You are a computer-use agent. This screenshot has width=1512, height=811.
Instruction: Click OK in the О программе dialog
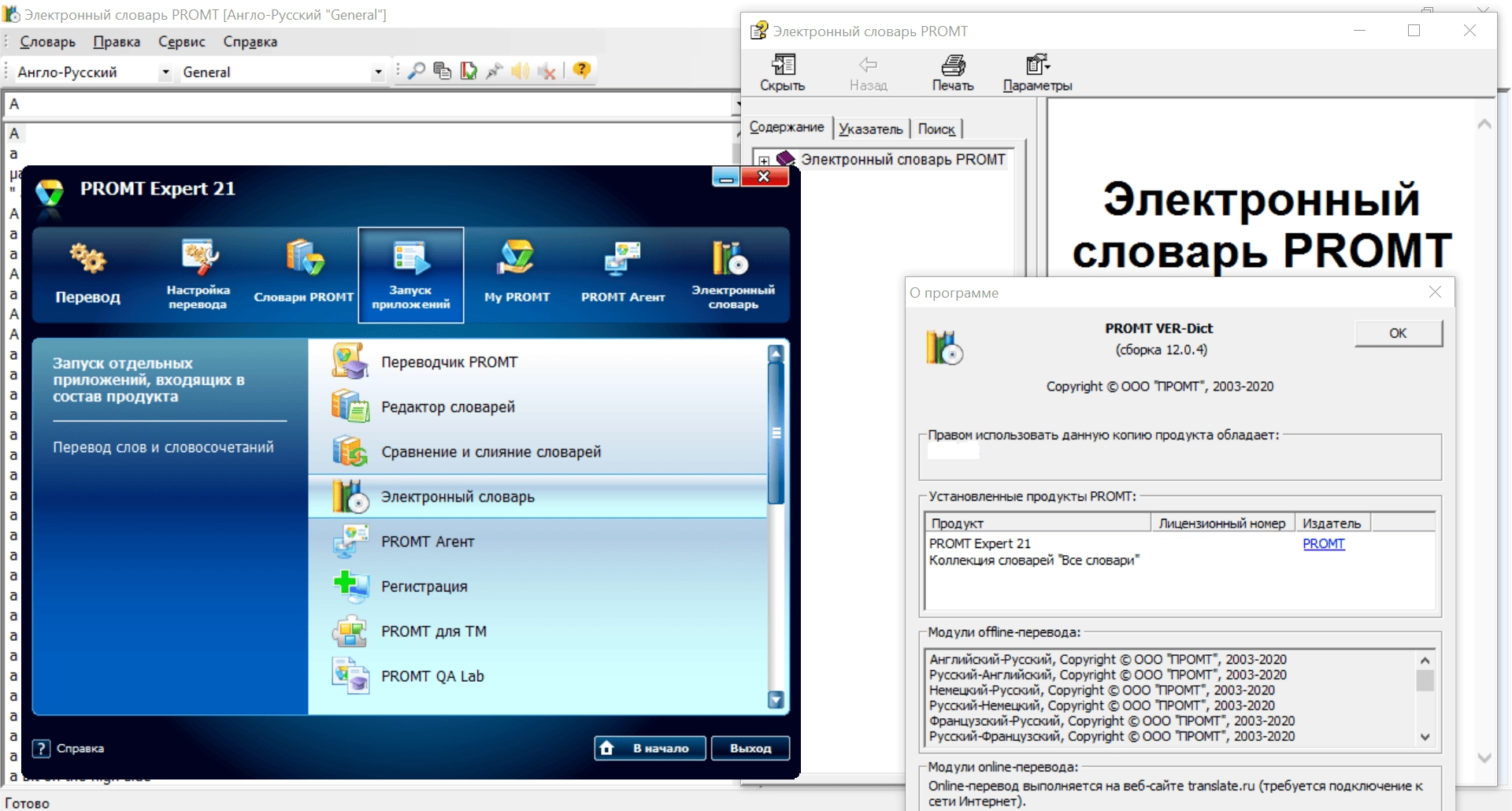[x=1398, y=333]
